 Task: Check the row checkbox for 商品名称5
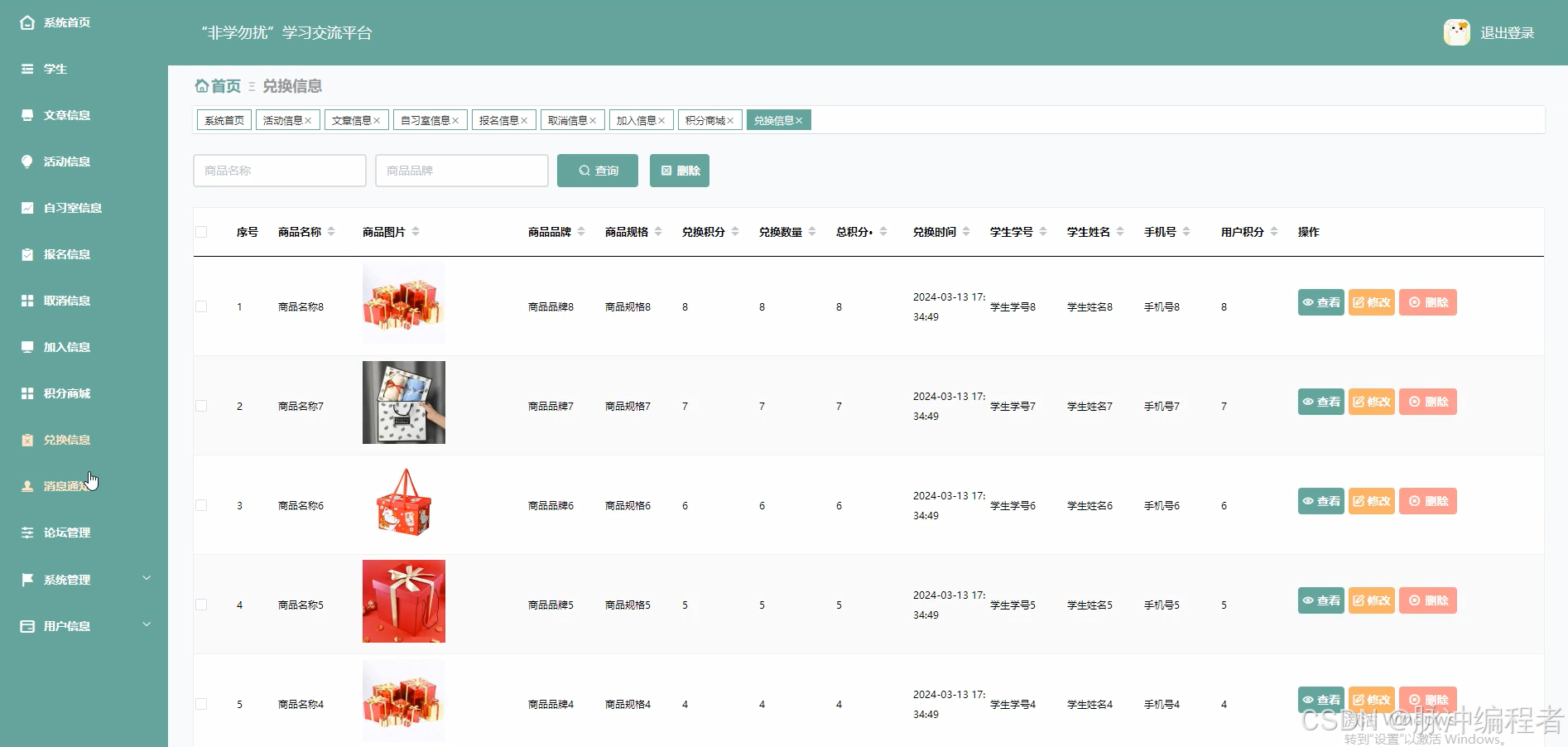pyautogui.click(x=201, y=605)
